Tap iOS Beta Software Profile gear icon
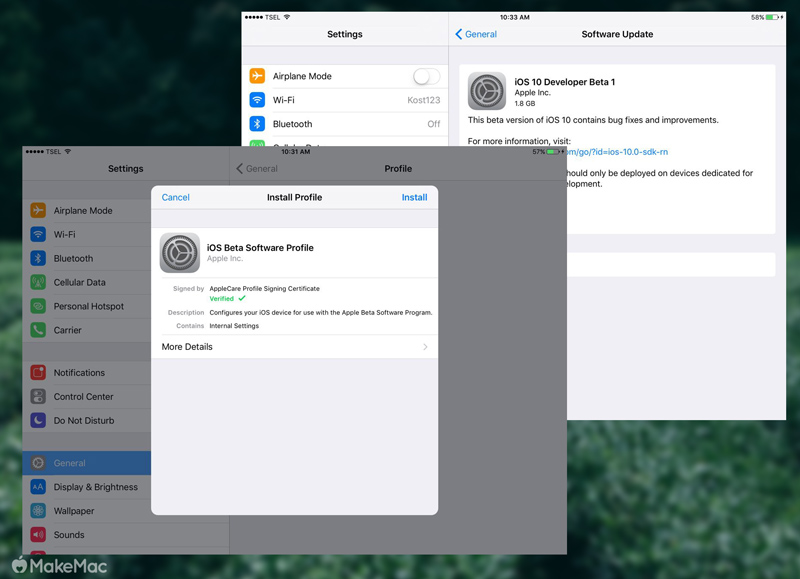 point(180,253)
